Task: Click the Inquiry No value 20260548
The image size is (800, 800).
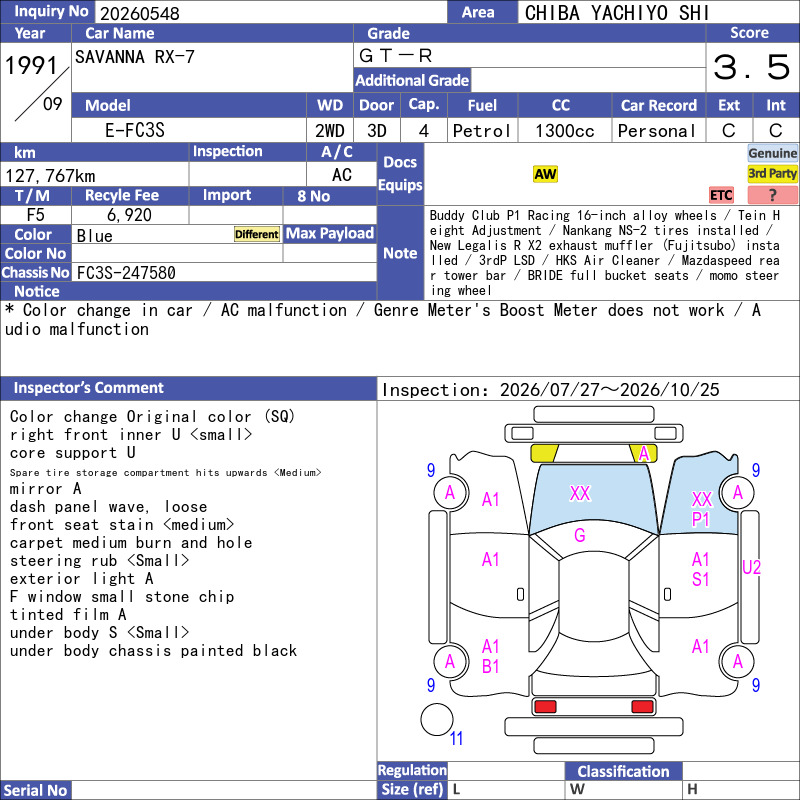Action: [x=140, y=13]
